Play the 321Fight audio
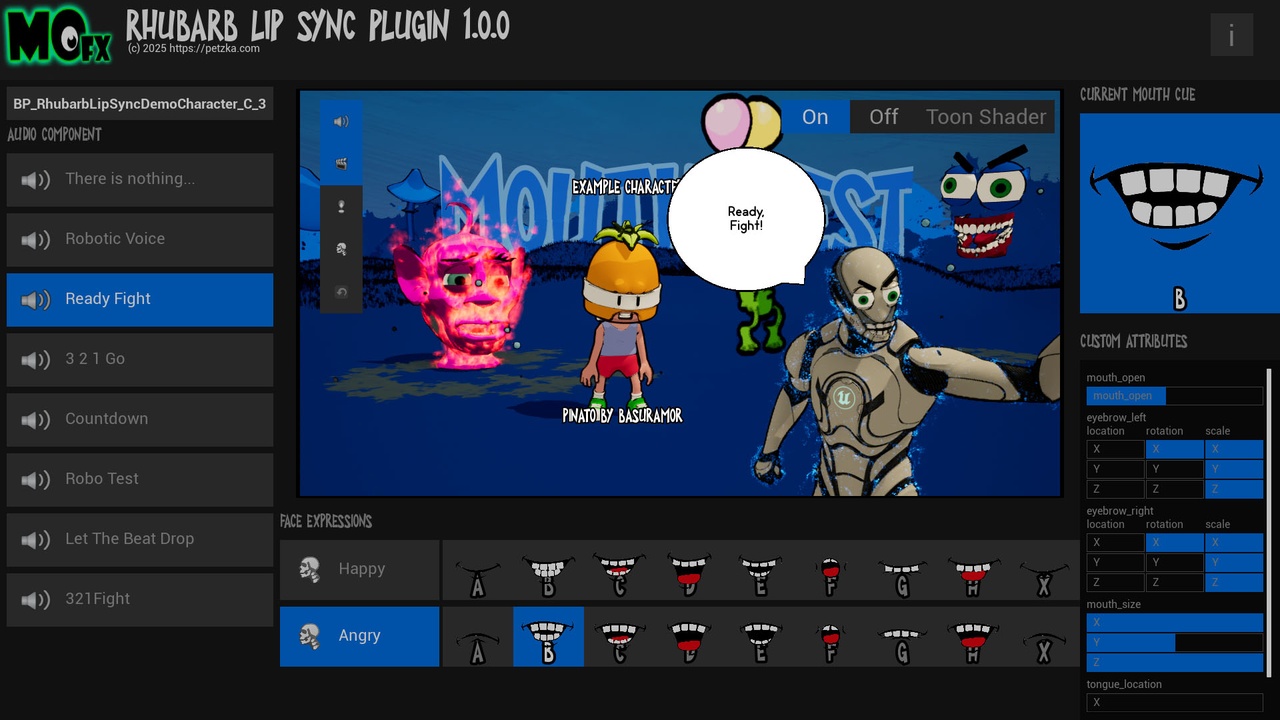 coord(140,600)
